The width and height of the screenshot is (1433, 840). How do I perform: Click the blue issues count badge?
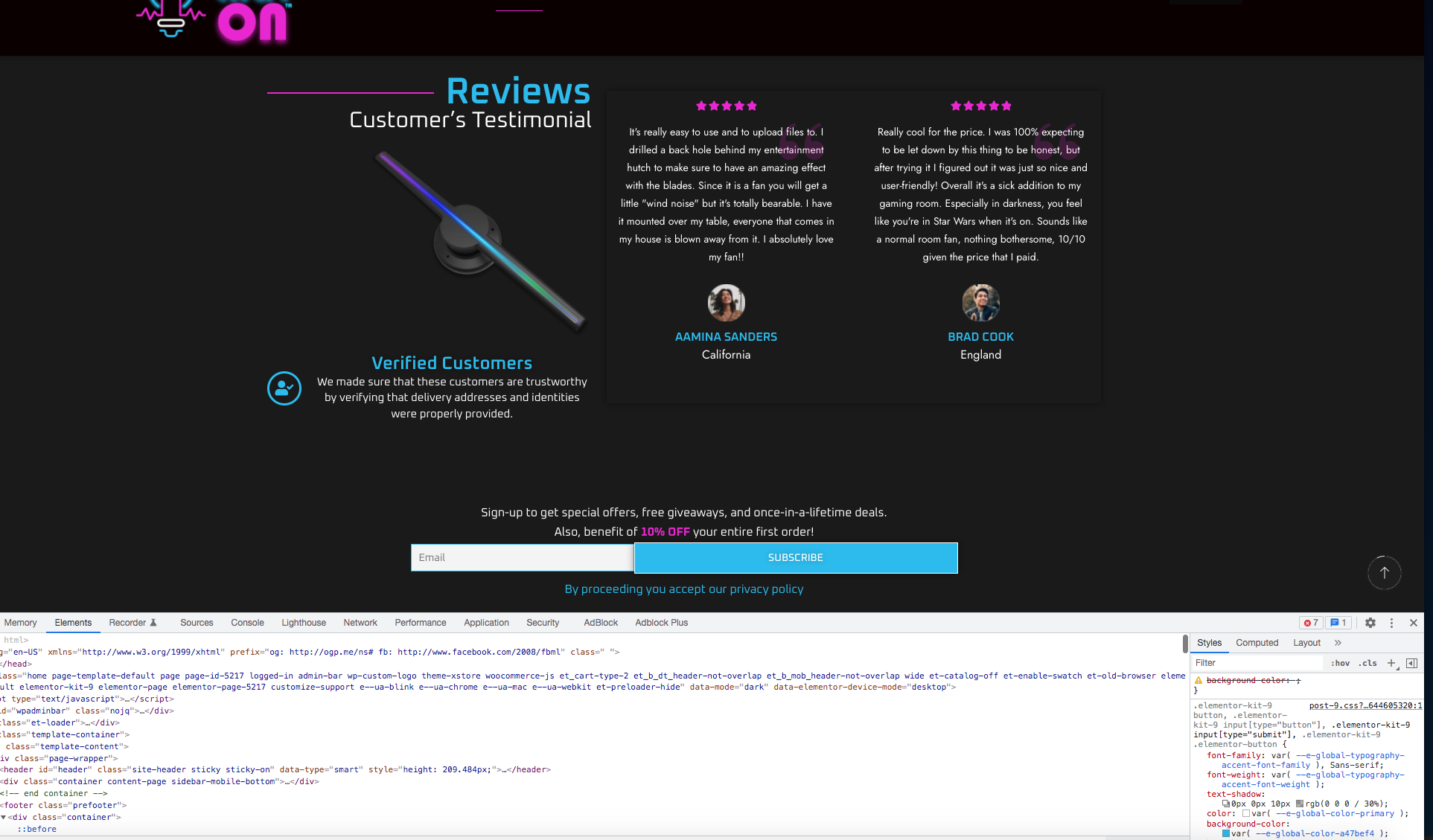[x=1338, y=623]
